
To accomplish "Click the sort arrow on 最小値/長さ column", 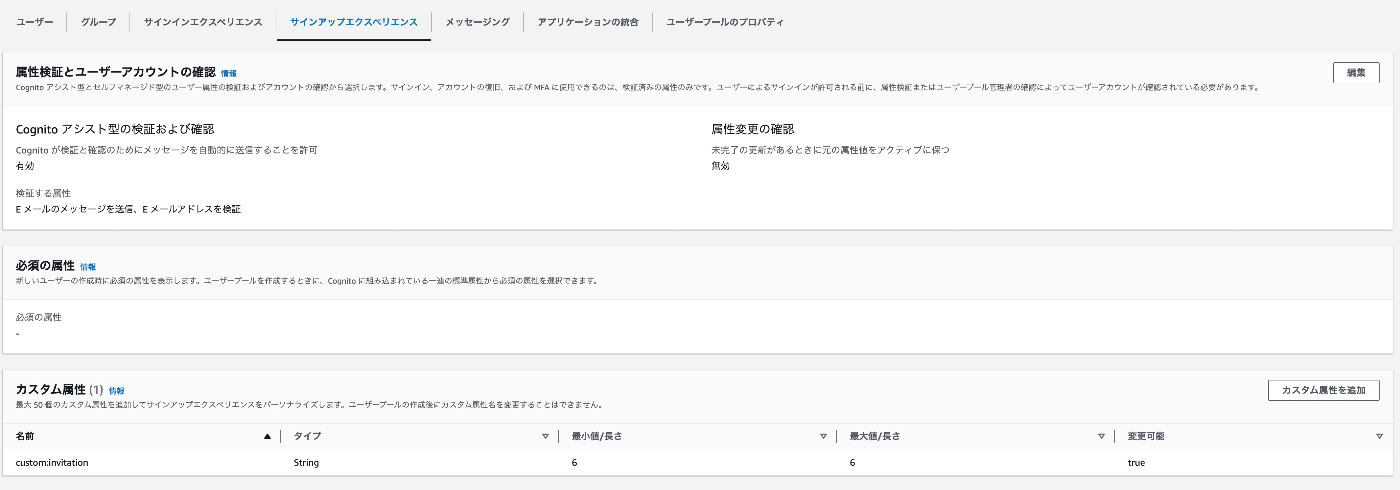I will (823, 436).
